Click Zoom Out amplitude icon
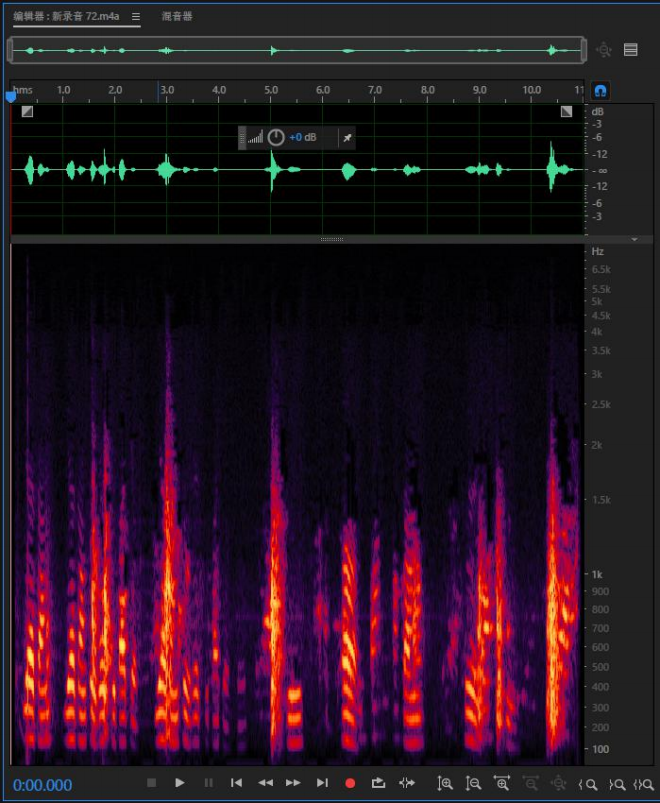This screenshot has width=660, height=803. [x=473, y=783]
